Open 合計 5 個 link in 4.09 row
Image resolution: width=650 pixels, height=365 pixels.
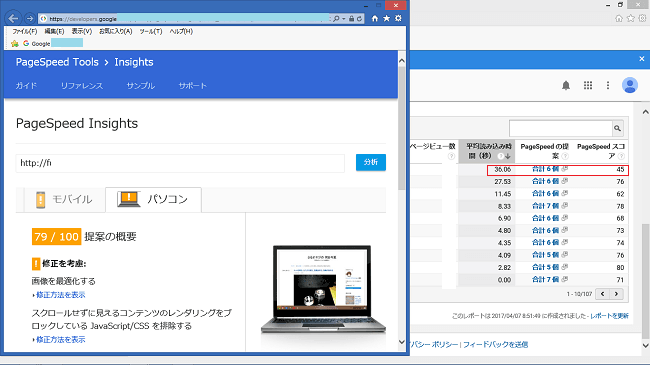pyautogui.click(x=546, y=255)
